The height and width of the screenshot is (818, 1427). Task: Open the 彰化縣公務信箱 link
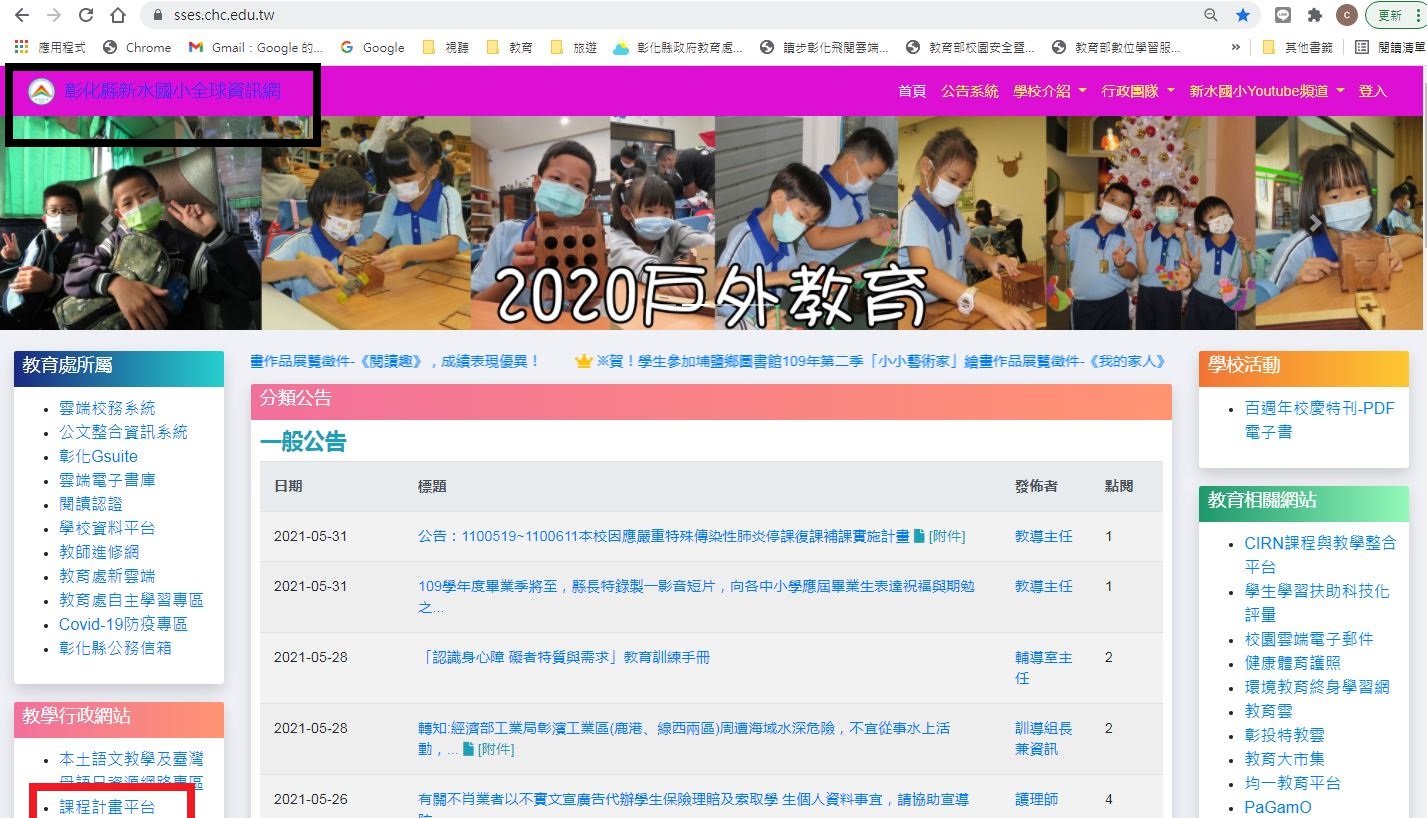[x=115, y=648]
